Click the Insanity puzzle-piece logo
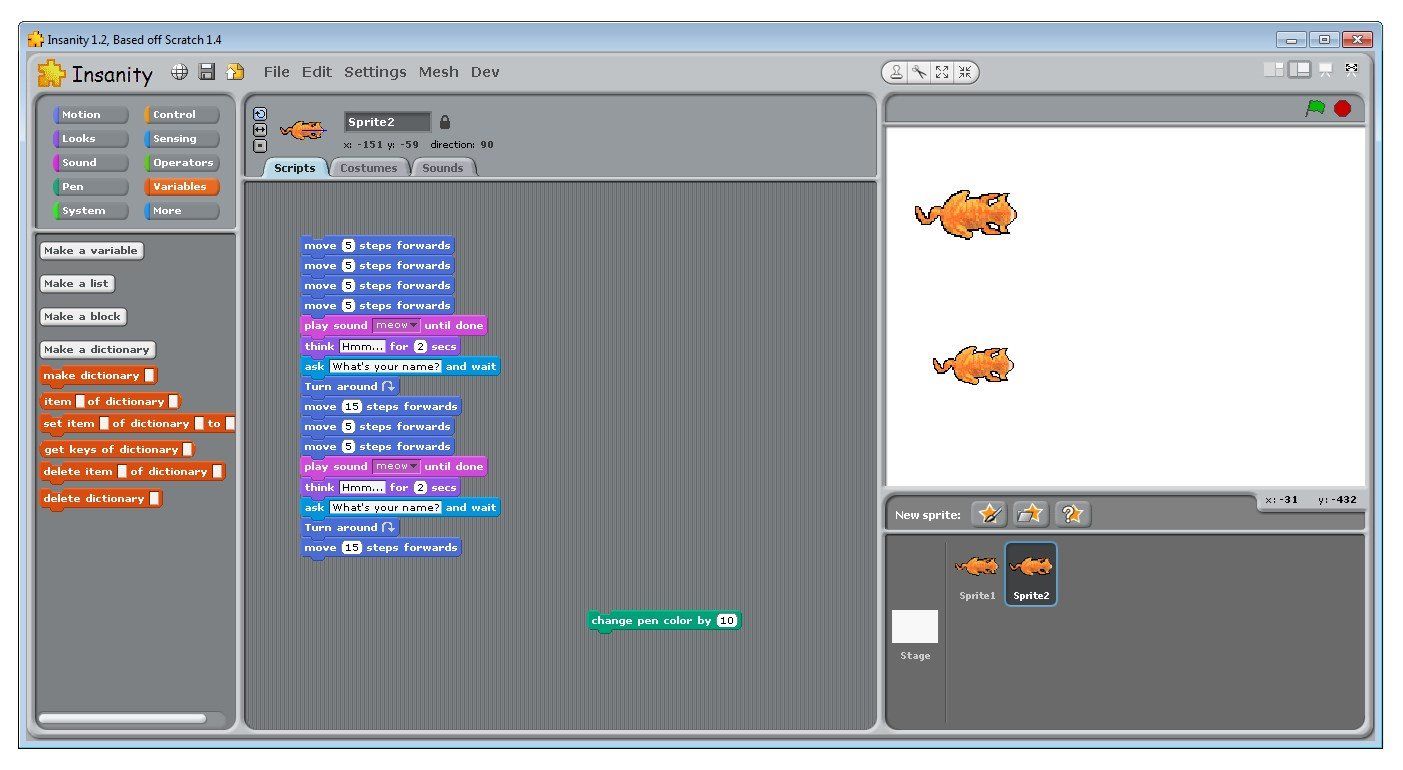The height and width of the screenshot is (770, 1403). pos(51,73)
